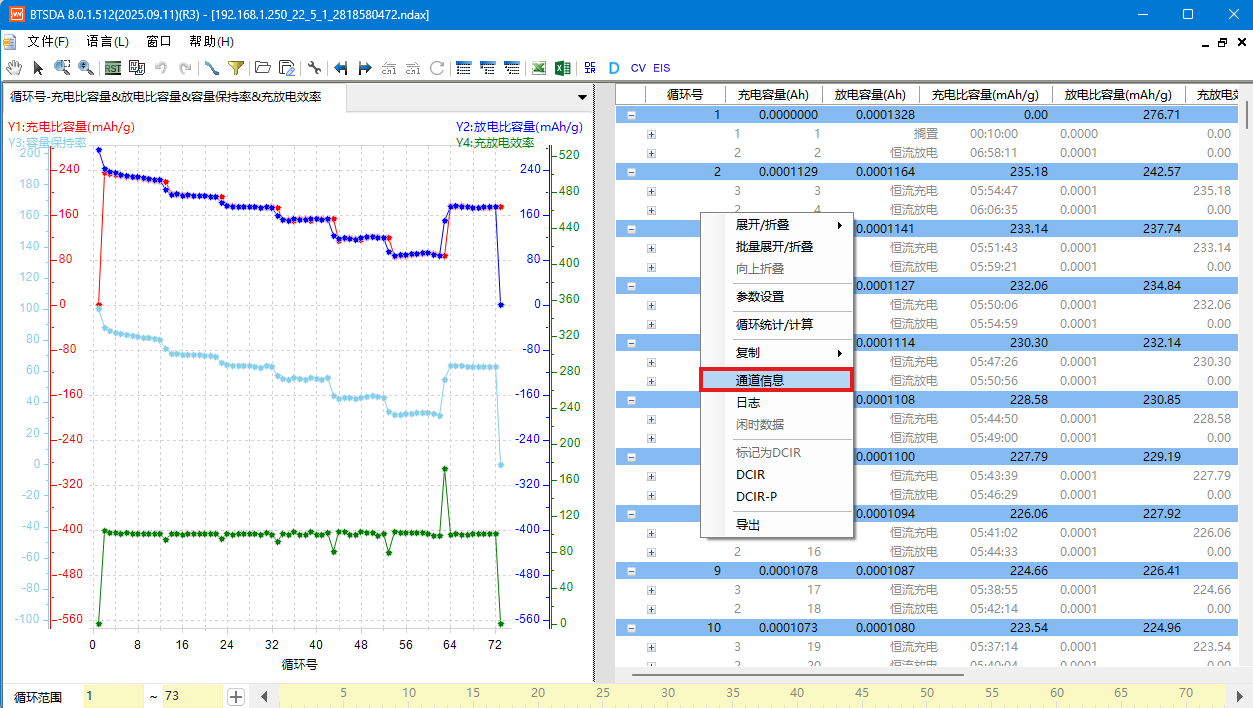Click the plus button beside cycle range
Viewport: 1253px width, 708px height.
click(236, 696)
